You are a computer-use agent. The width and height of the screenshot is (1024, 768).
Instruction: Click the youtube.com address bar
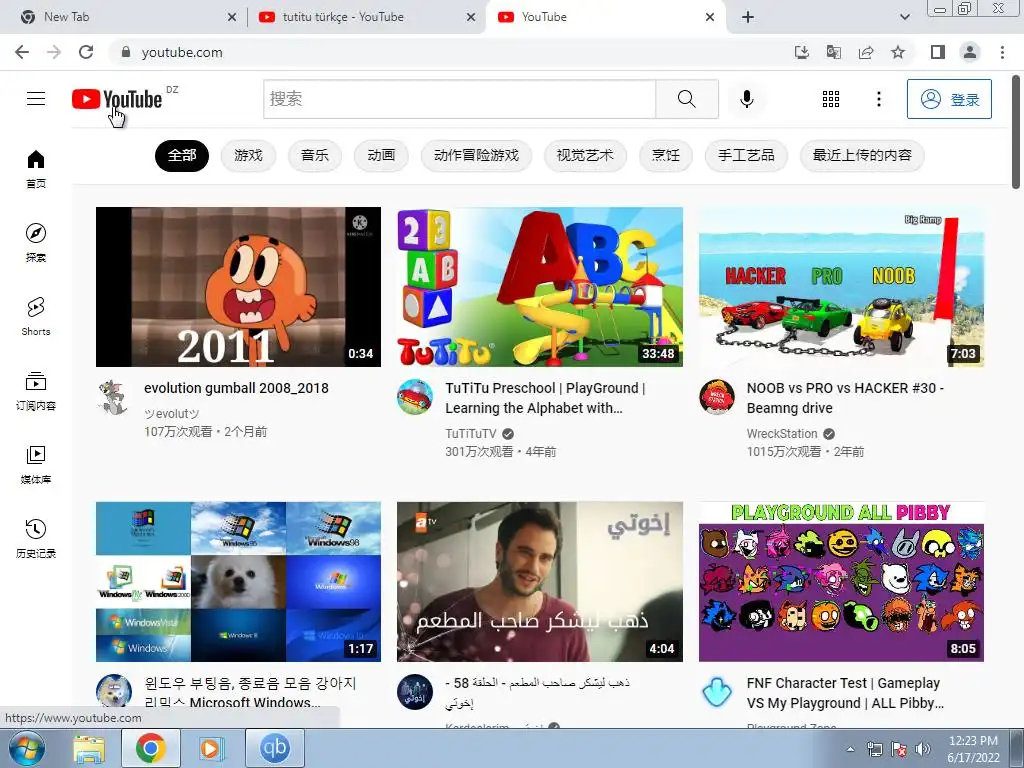(451, 52)
